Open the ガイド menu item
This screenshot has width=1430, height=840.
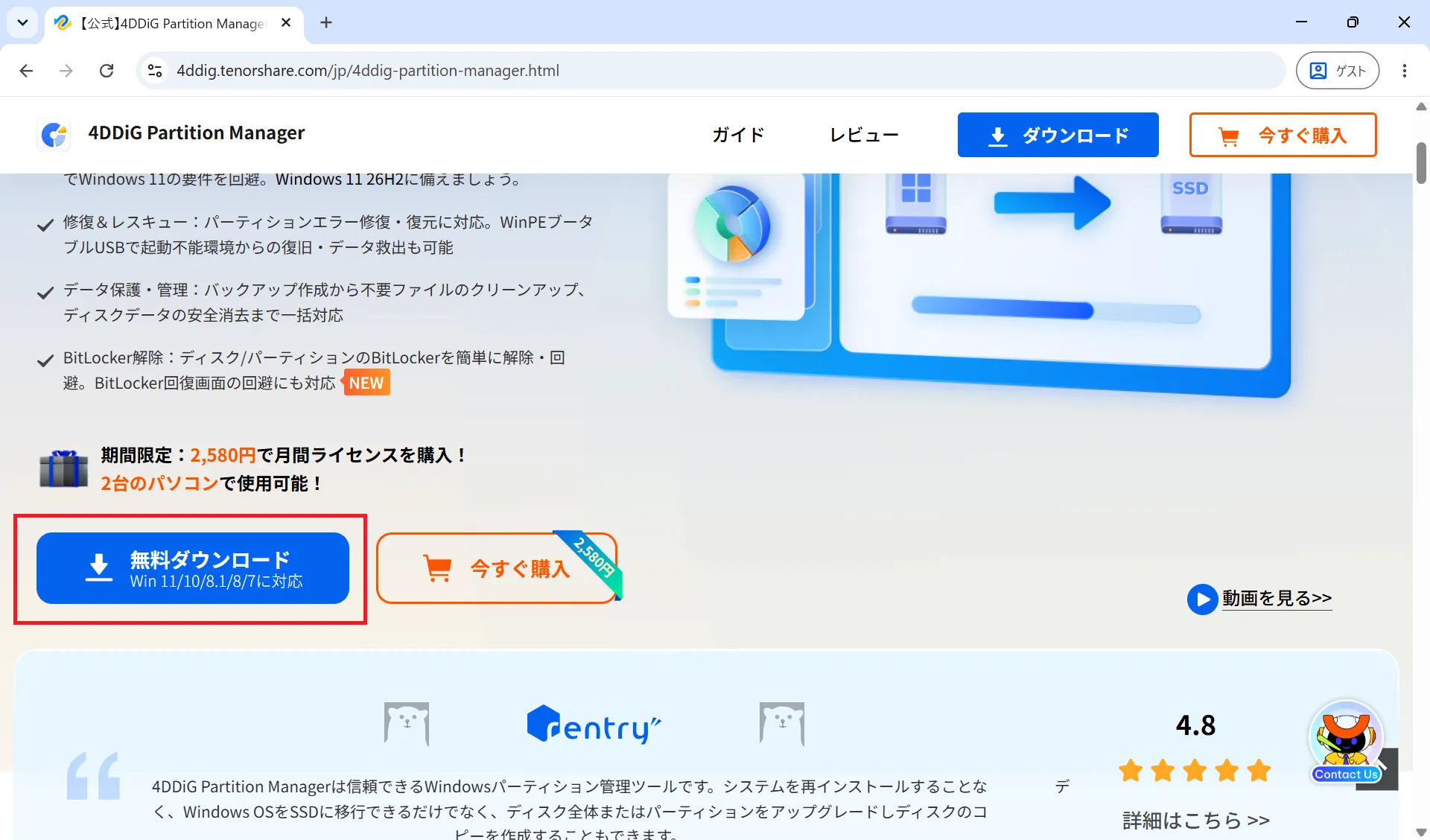point(738,135)
